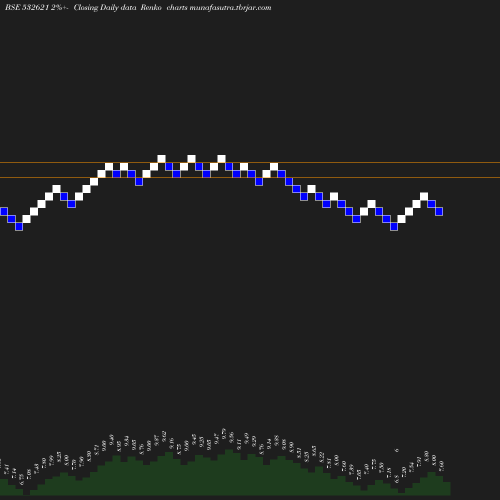Image resolution: width=500 pixels, height=500 pixels.
Task: Click the isolated '6' value label above the bars
Action: (397, 450)
